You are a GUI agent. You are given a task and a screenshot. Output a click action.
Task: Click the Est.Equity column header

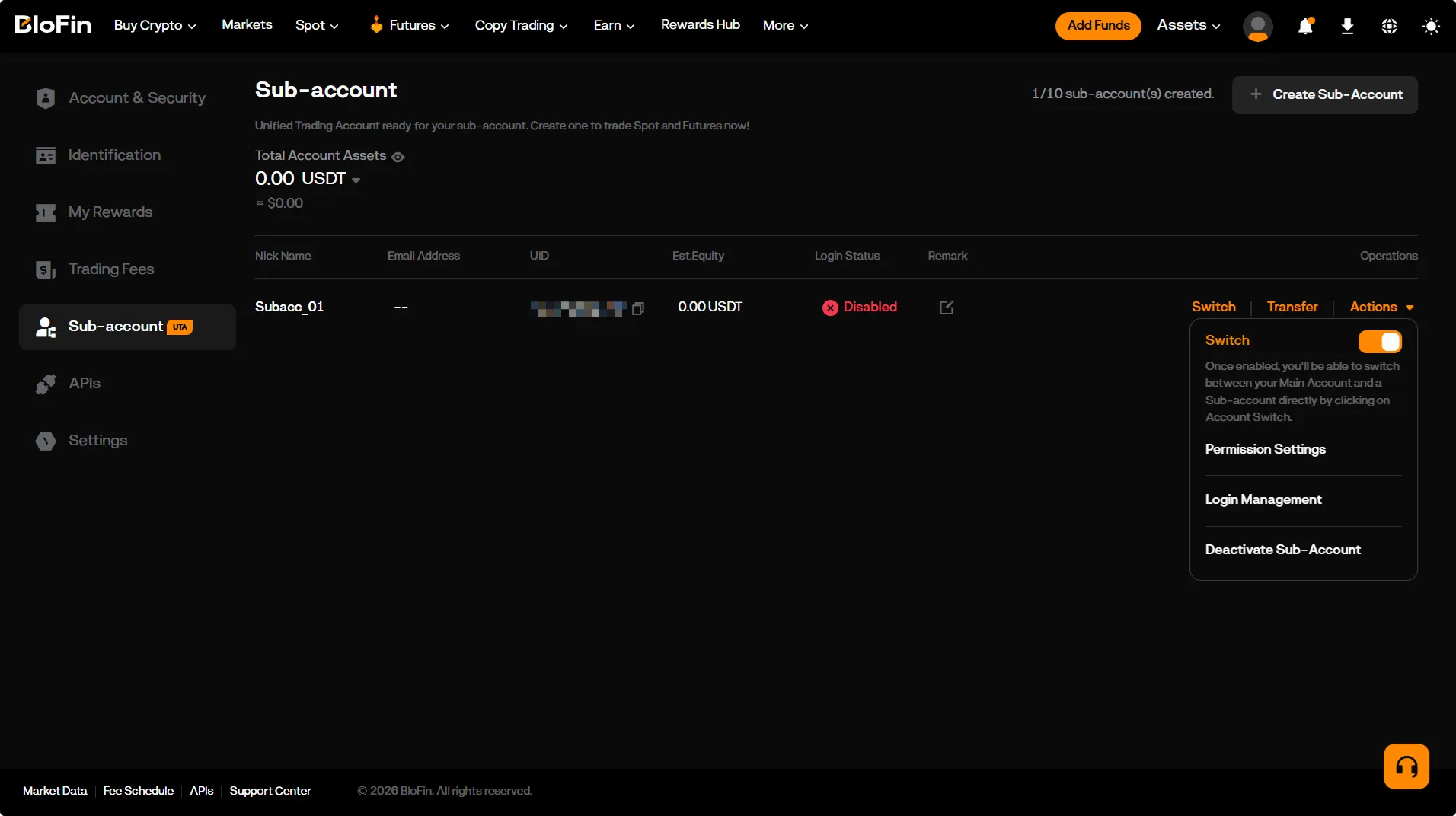(698, 256)
